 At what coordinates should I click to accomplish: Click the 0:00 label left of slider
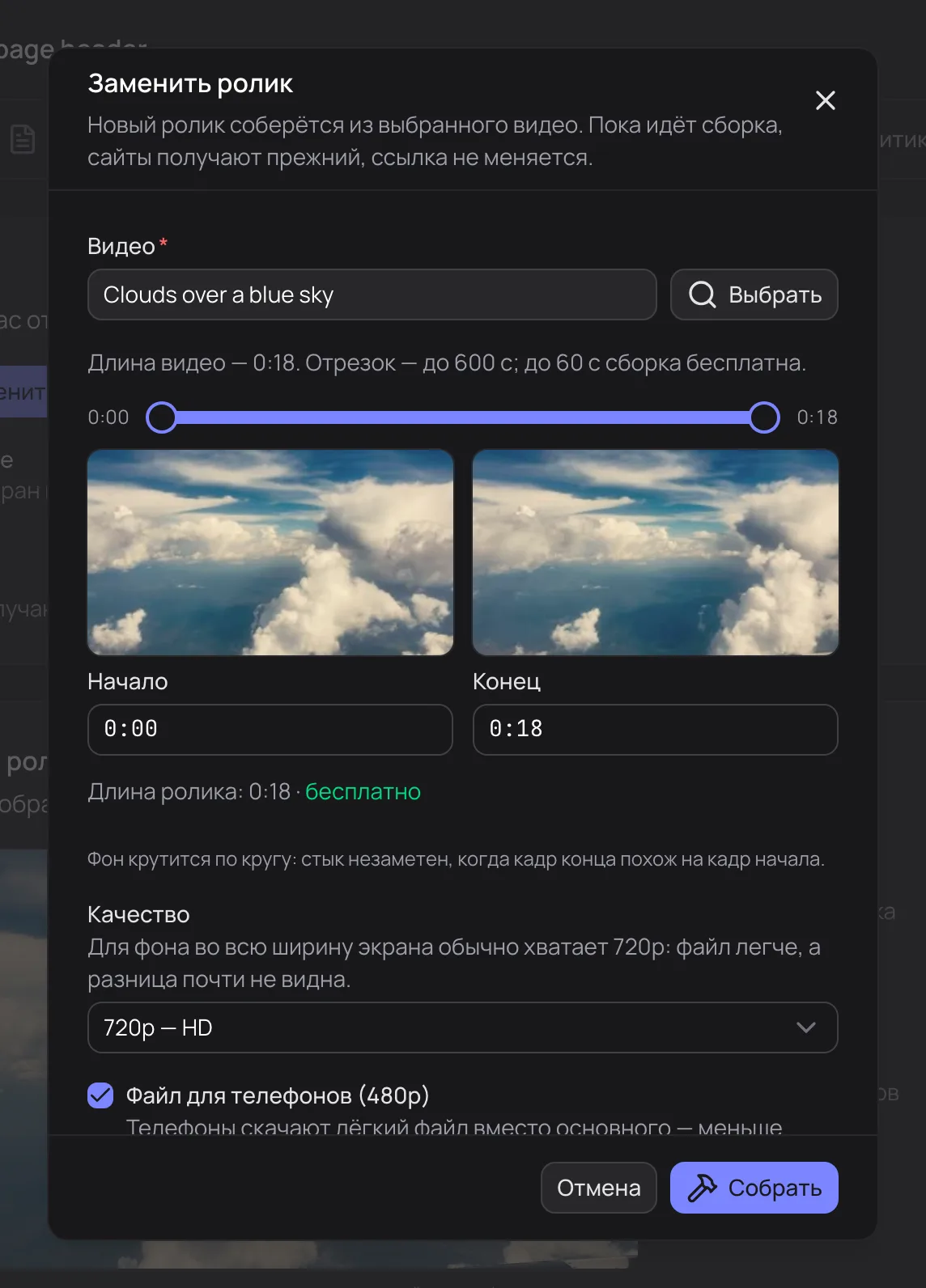coord(108,417)
